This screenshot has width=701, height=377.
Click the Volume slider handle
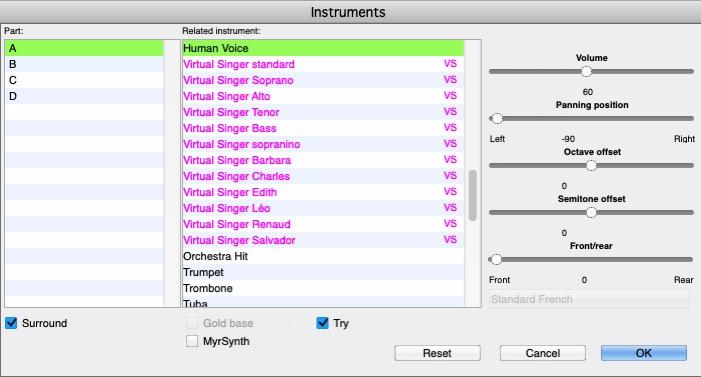pyautogui.click(x=586, y=72)
